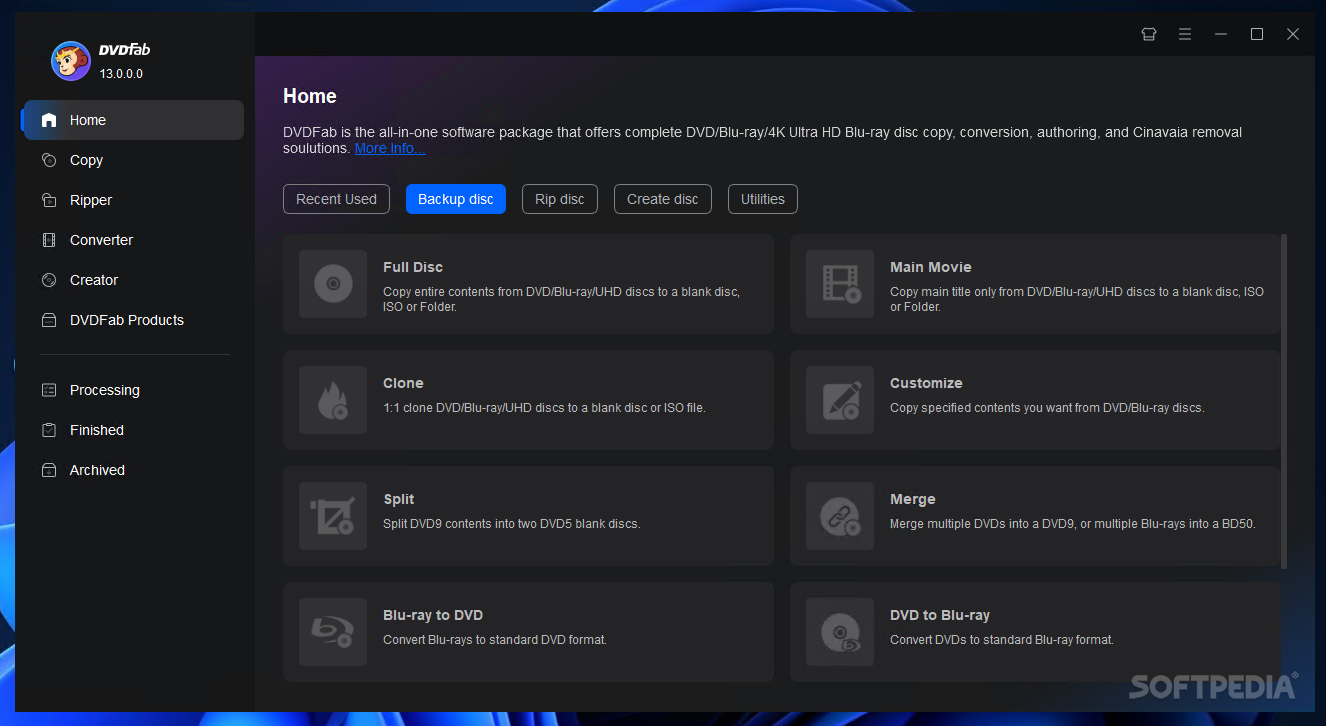Image resolution: width=1326 pixels, height=726 pixels.
Task: Maximize the DVDFab window
Action: [x=1257, y=34]
